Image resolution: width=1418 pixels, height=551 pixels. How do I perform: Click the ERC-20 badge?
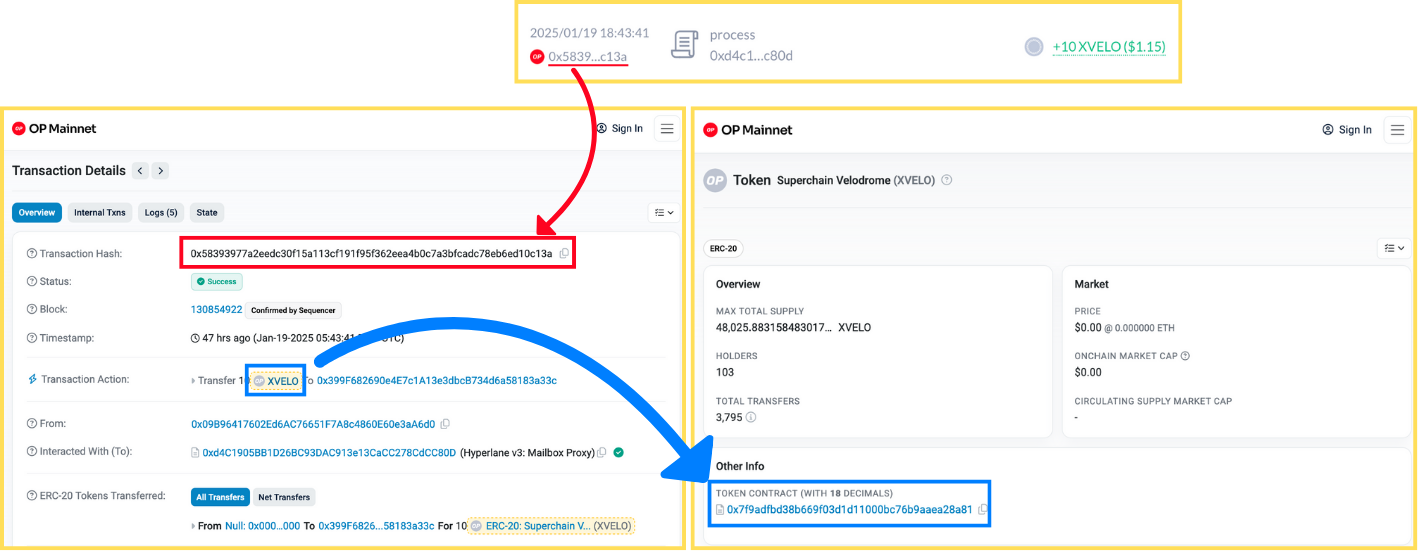(x=723, y=248)
